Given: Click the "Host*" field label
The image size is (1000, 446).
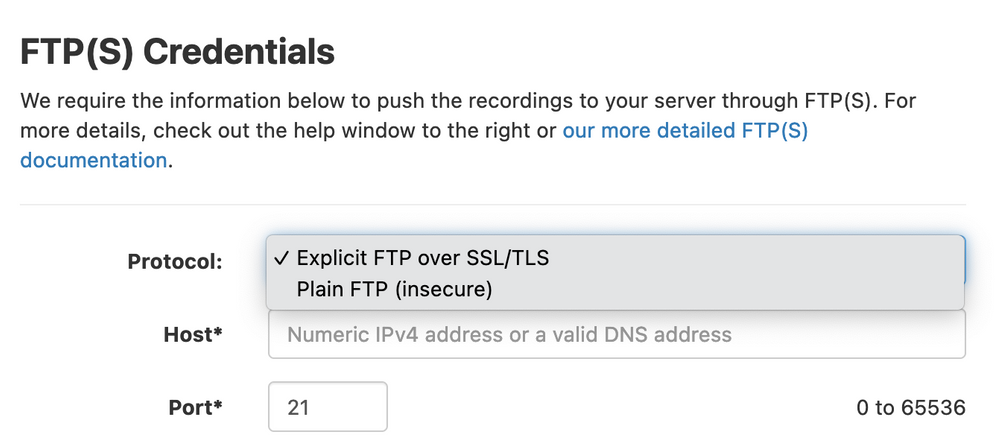Looking at the screenshot, I should (x=192, y=335).
